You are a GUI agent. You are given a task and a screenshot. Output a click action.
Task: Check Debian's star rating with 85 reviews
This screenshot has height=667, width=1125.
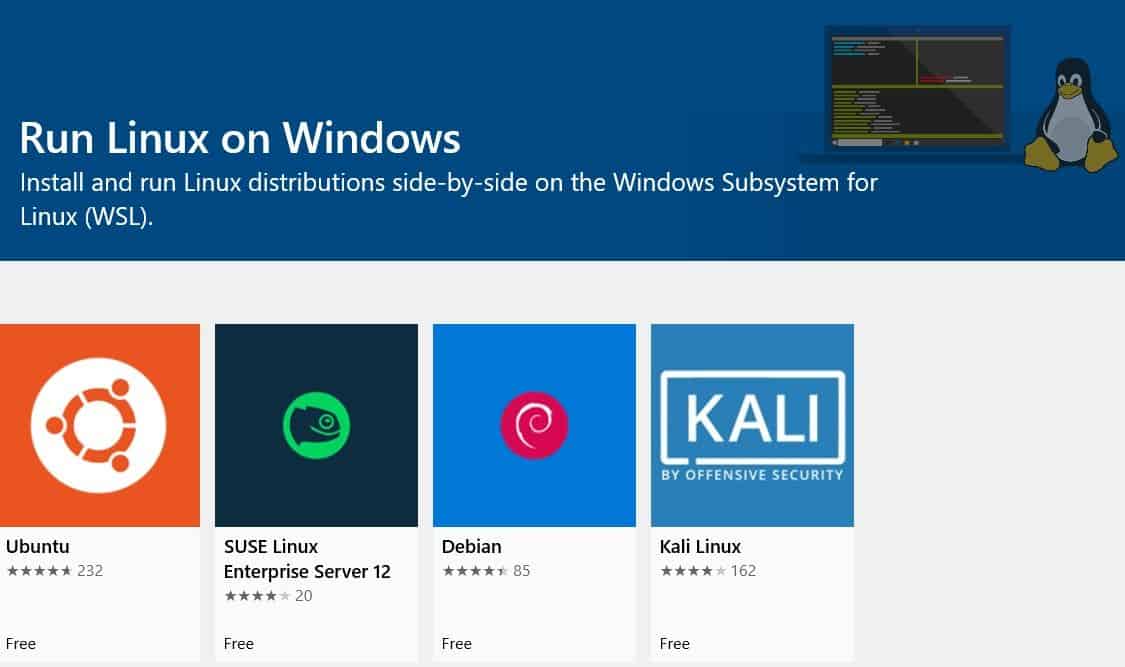[x=486, y=571]
